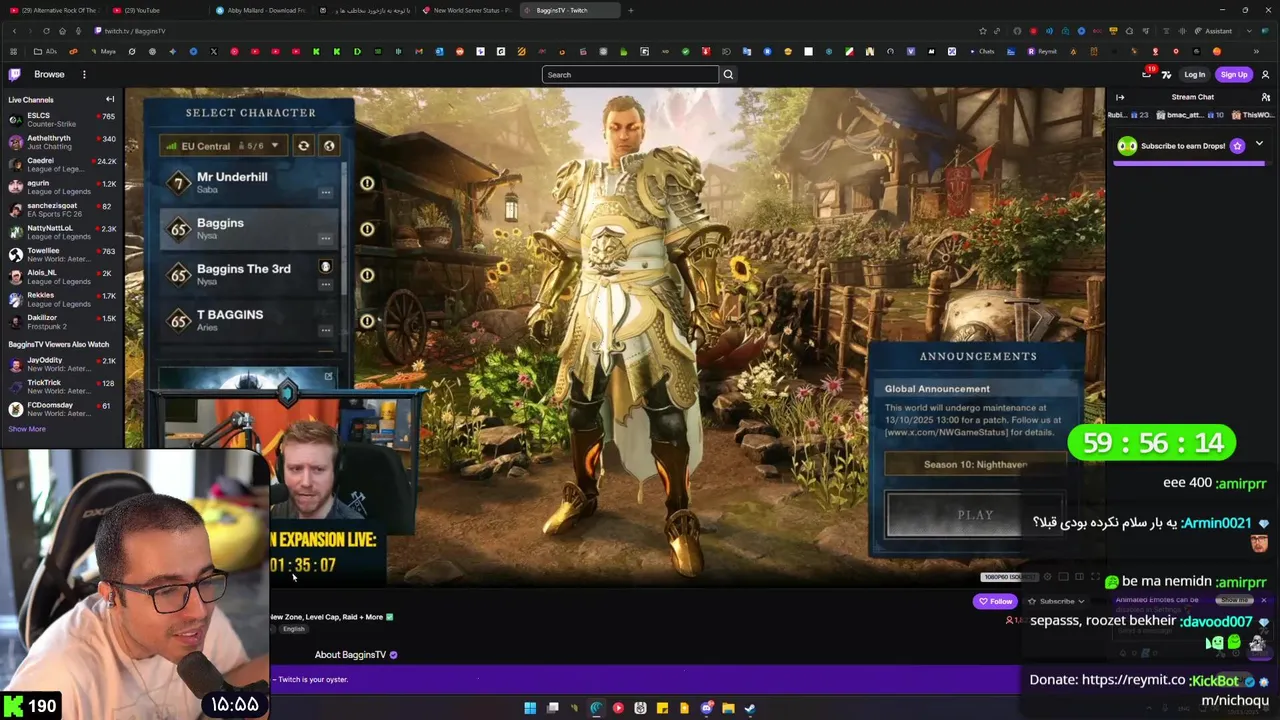The height and width of the screenshot is (720, 1280).
Task: Select T BAGGINS character on Aries
Action: (250, 320)
